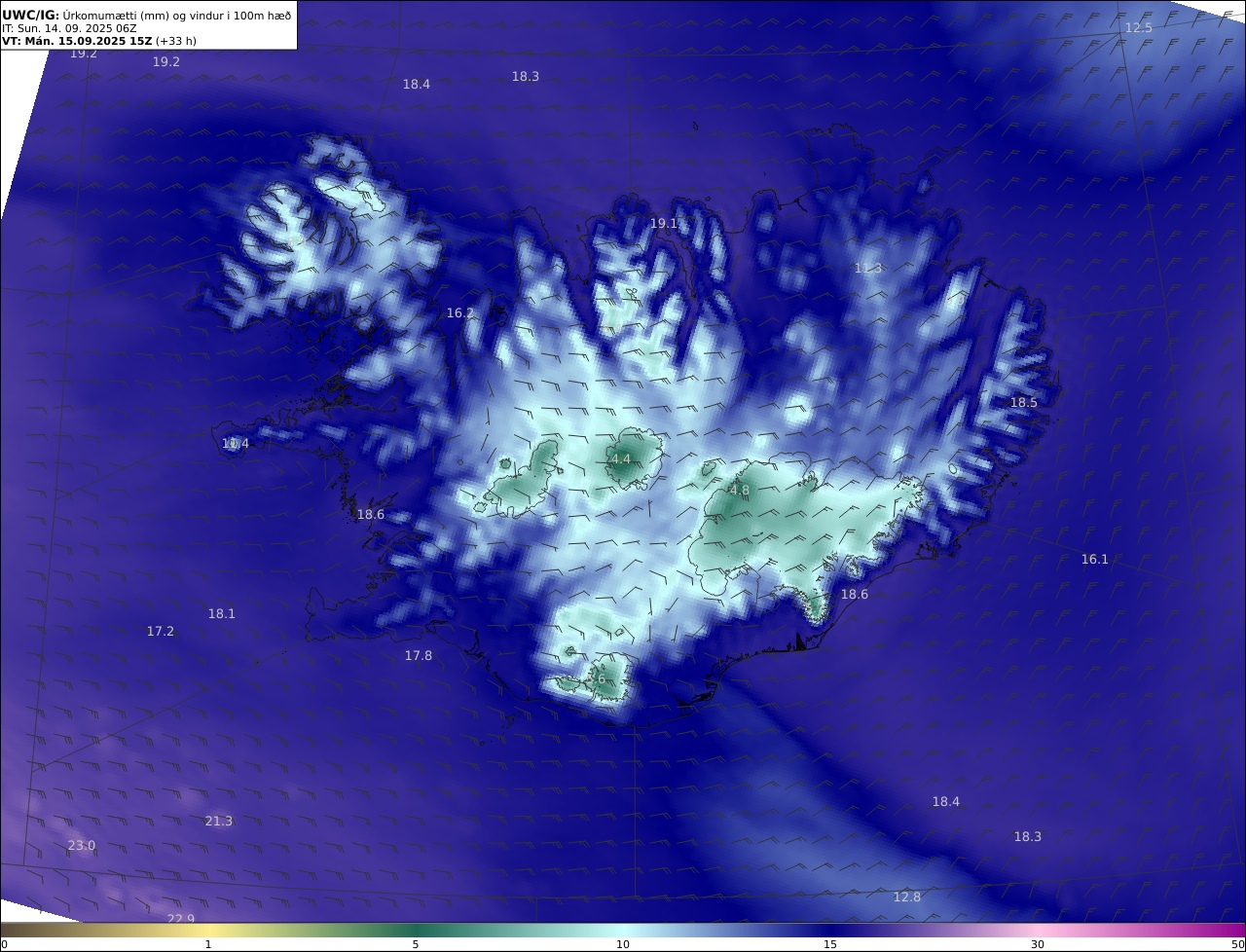Click the 4.8 value over Vatnajökull
The image size is (1246, 952).
point(740,491)
